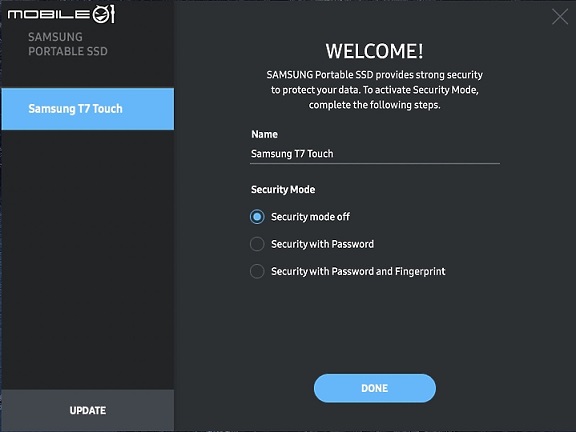Click the underline beneath the Name text field
This screenshot has height=432, width=576.
click(x=375, y=163)
